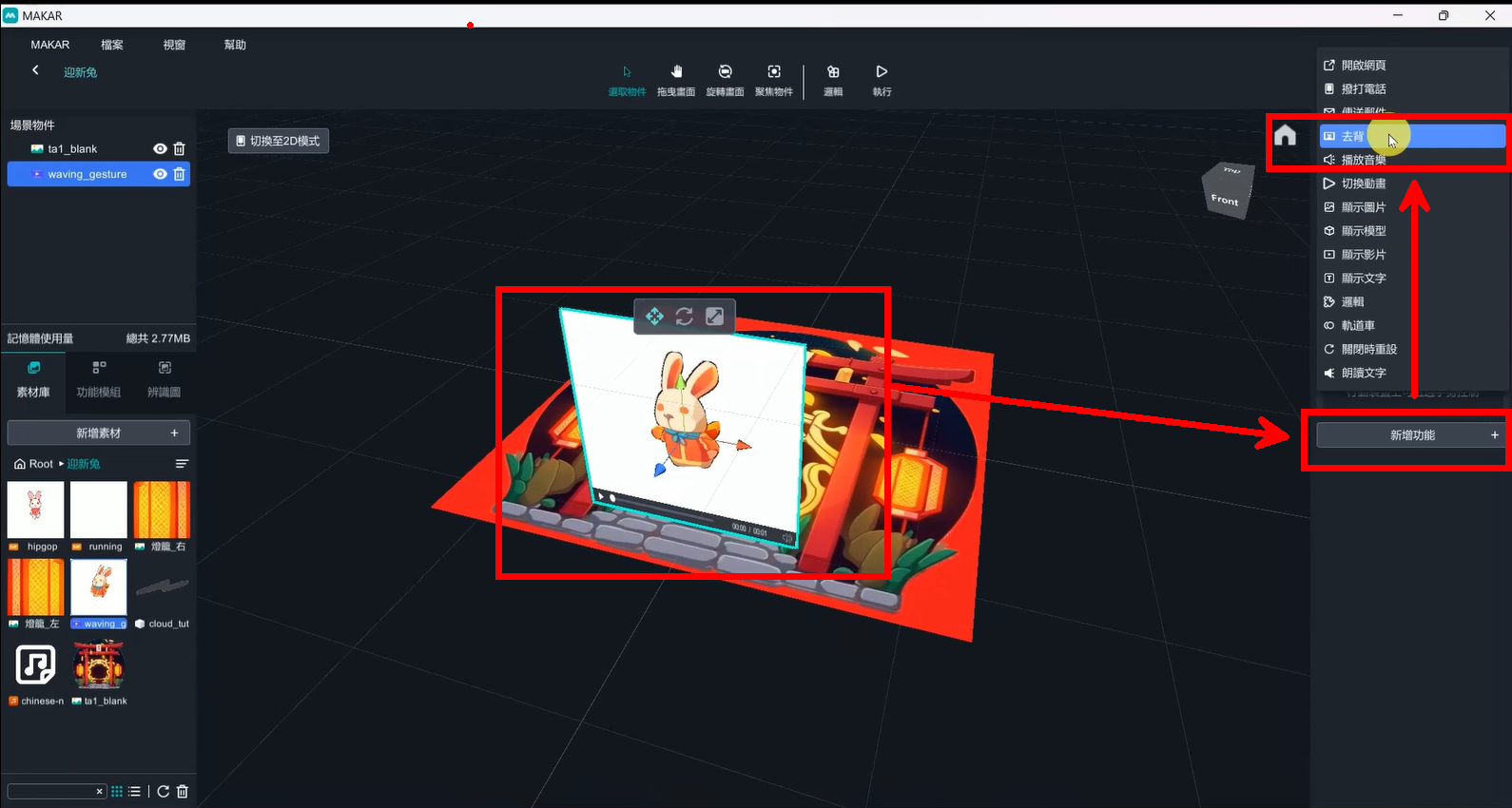The image size is (1512, 808).
Task: Select the rotate gizmo icon above the video
Action: (685, 317)
